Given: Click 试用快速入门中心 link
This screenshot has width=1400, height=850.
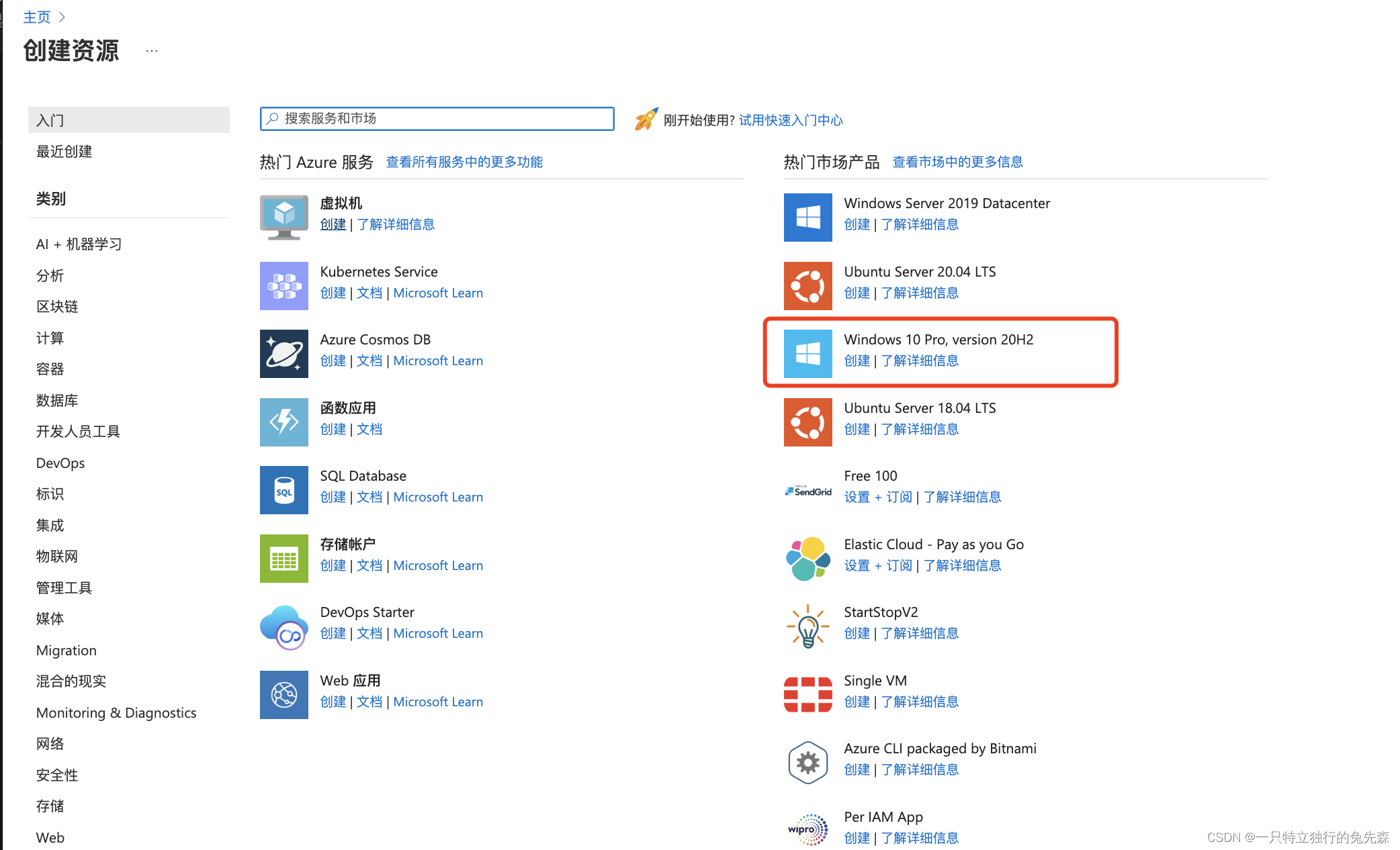Looking at the screenshot, I should pyautogui.click(x=791, y=120).
